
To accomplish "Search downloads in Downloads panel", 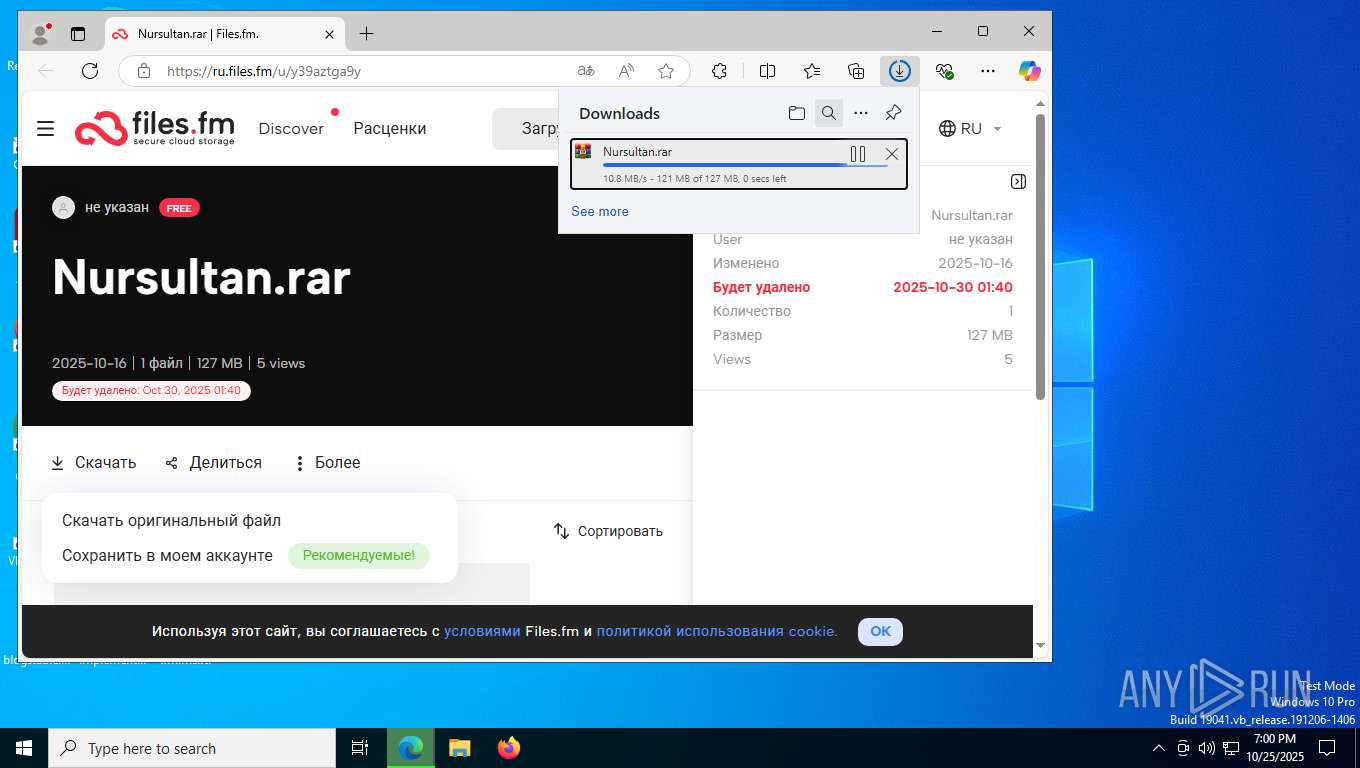I will [829, 113].
